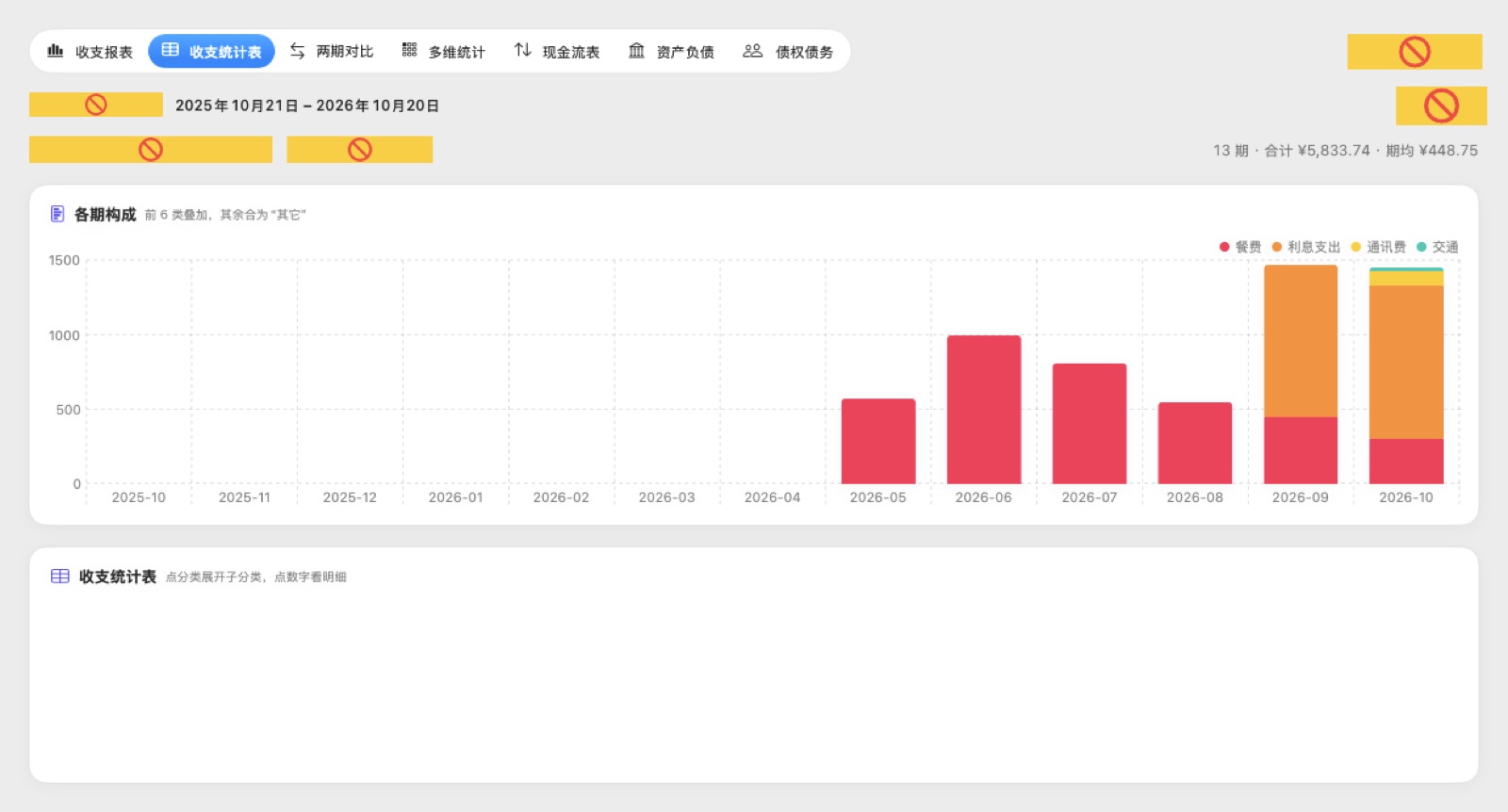Screen dimensions: 1508x812
Task: Click the orange segment of the 2026-10 bar
Action: [1406, 362]
